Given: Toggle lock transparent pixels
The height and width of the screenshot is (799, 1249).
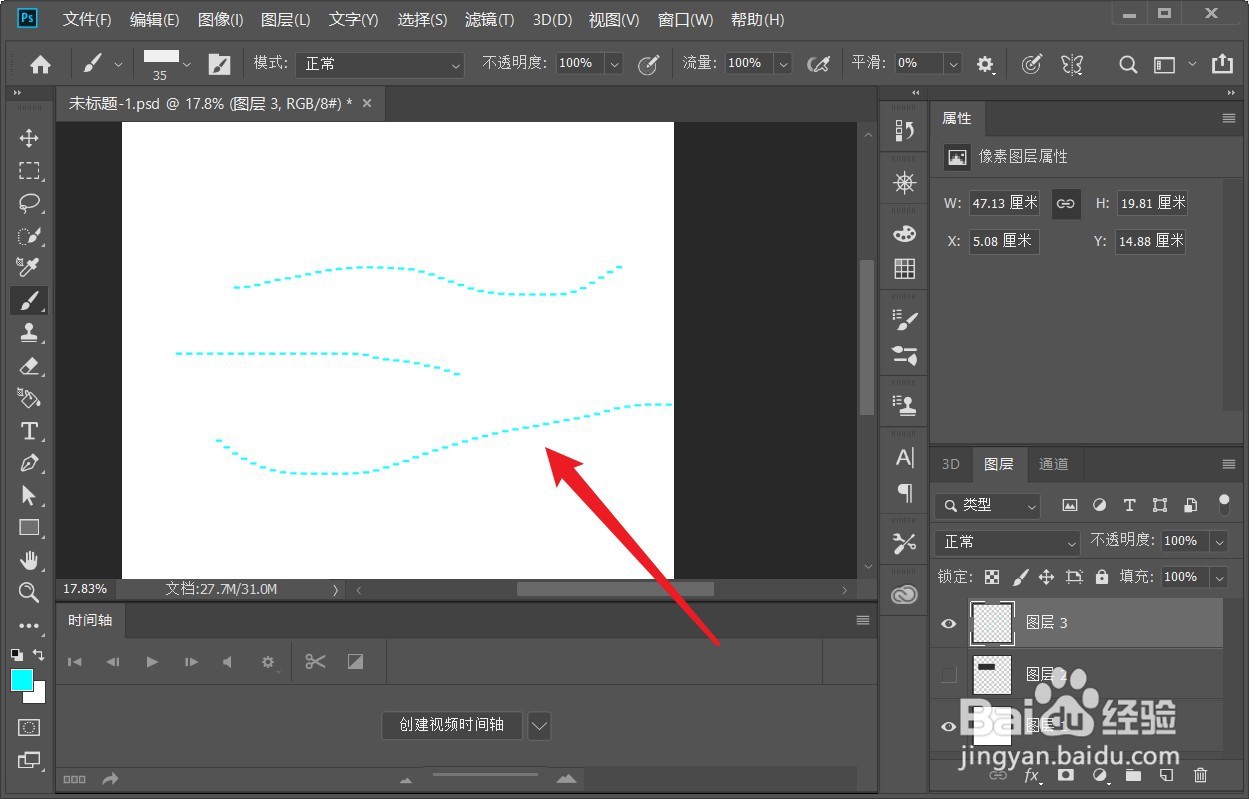Looking at the screenshot, I should point(991,577).
